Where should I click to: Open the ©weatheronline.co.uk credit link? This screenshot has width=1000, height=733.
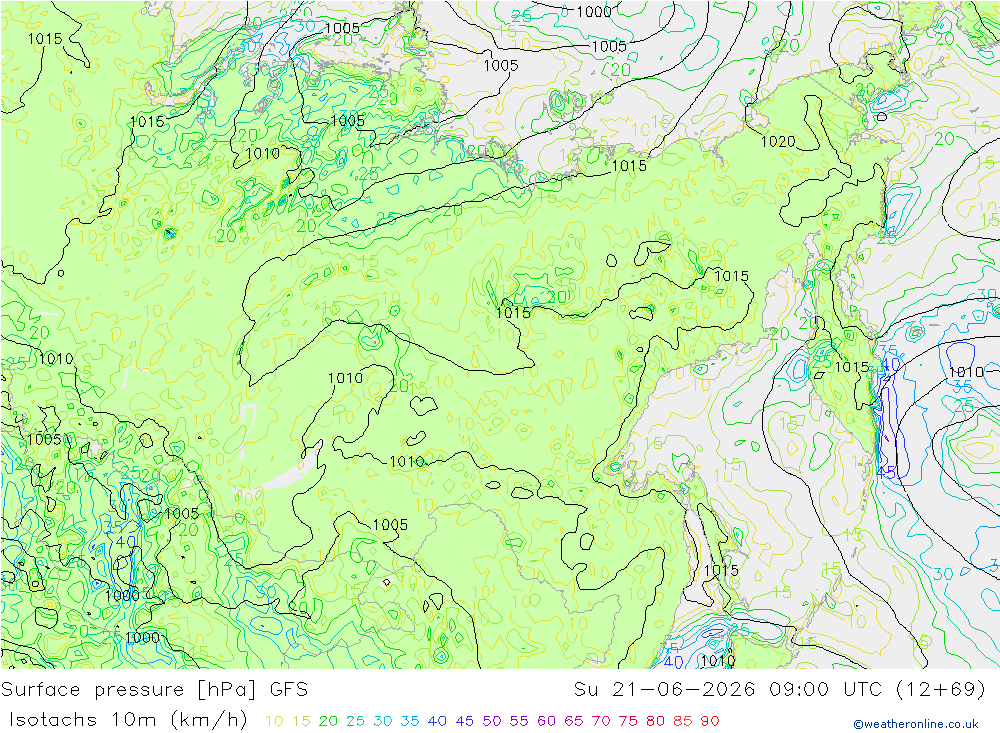[916, 724]
